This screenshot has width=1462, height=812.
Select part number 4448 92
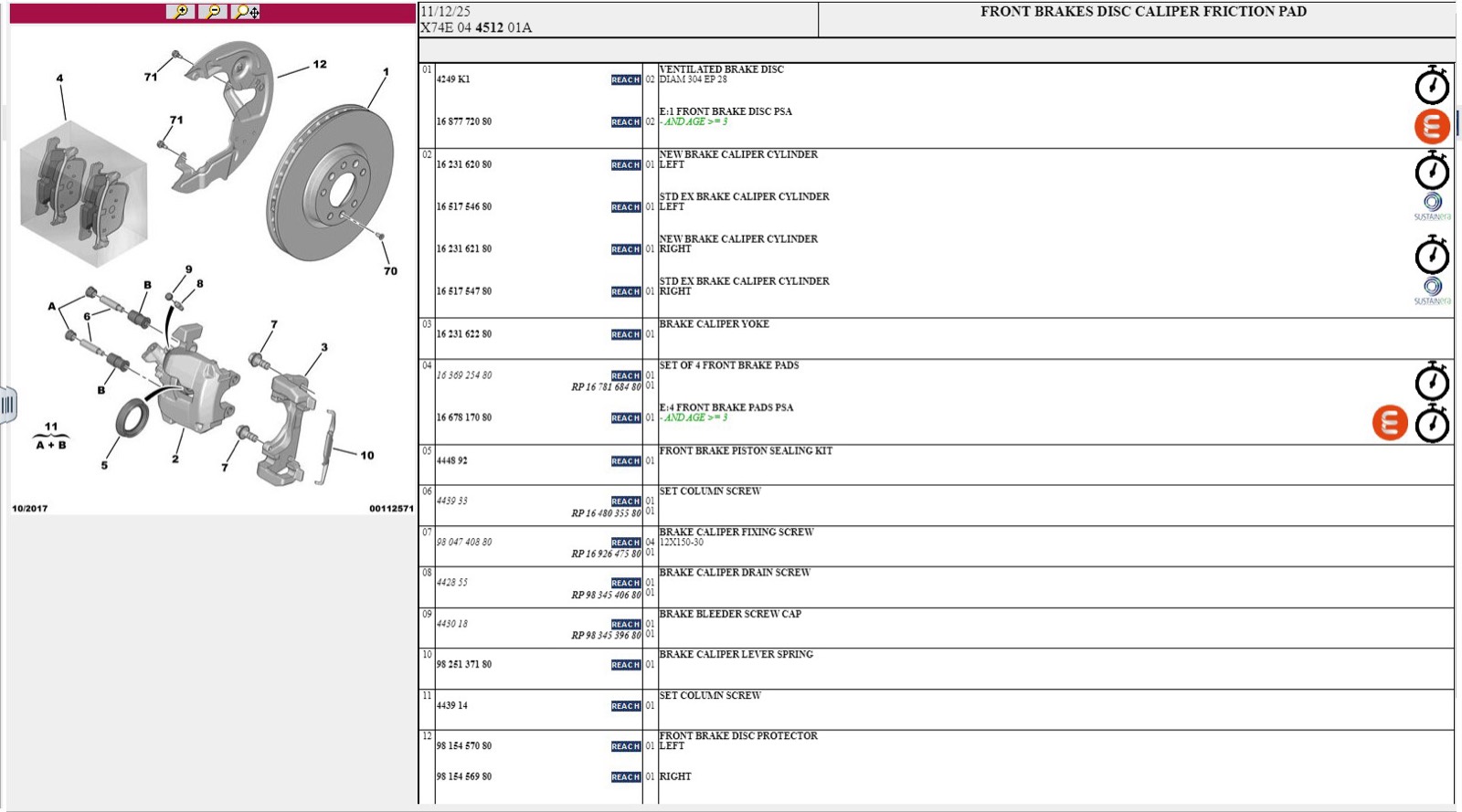tap(452, 460)
